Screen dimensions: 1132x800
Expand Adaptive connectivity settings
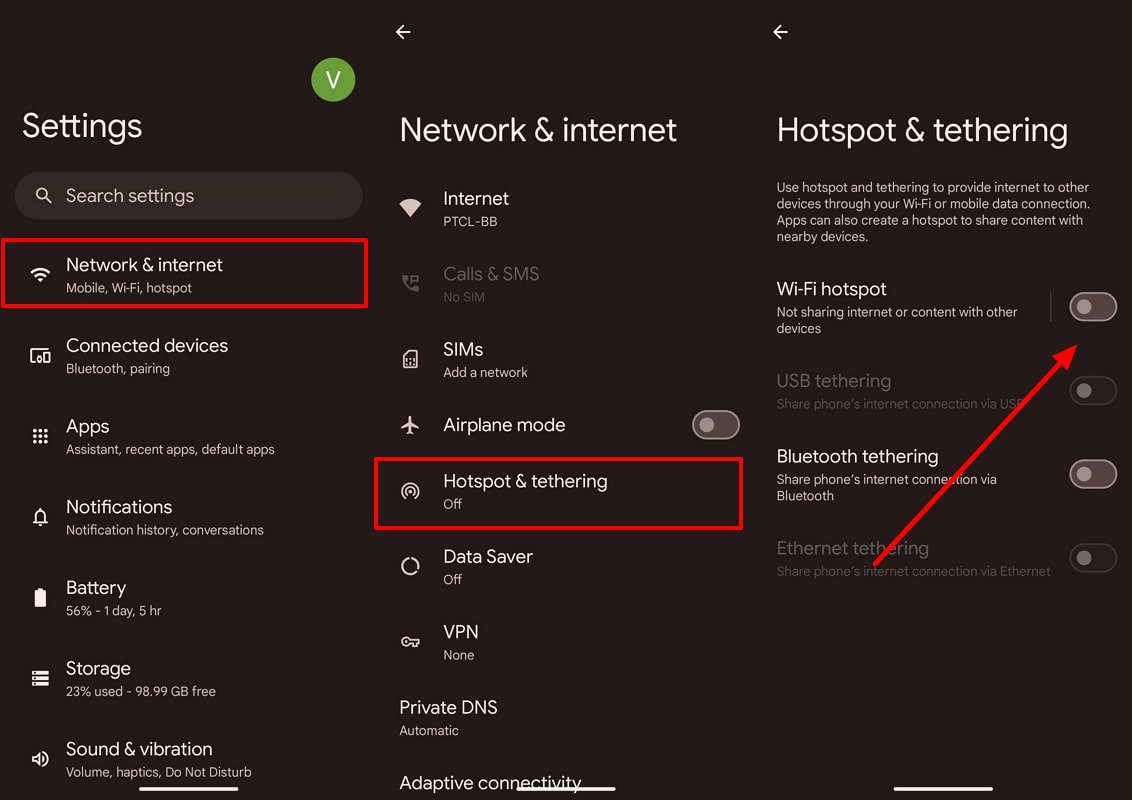[x=490, y=783]
